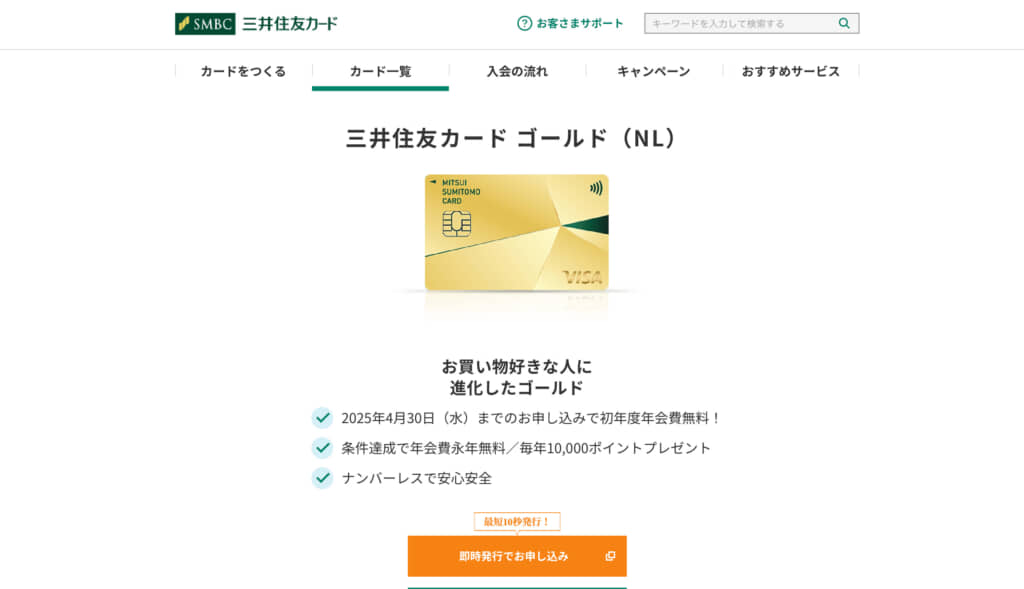
Task: Select the カード一覧 tab
Action: 380,71
